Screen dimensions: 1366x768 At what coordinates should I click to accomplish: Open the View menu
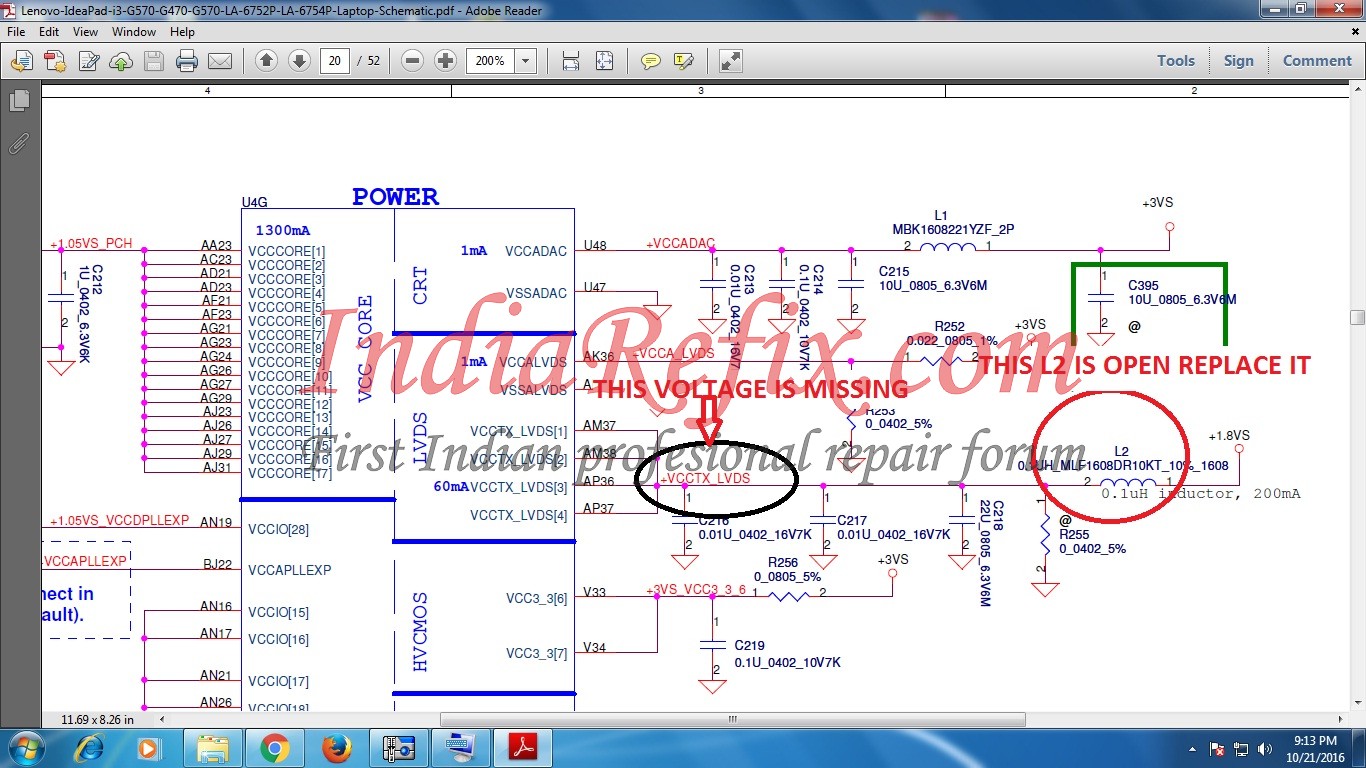(85, 32)
